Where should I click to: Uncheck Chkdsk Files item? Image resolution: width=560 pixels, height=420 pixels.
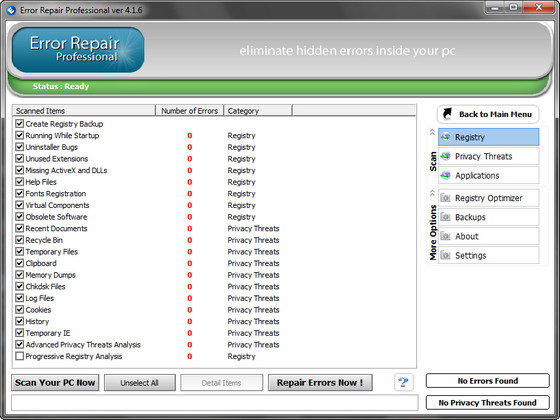coord(20,286)
